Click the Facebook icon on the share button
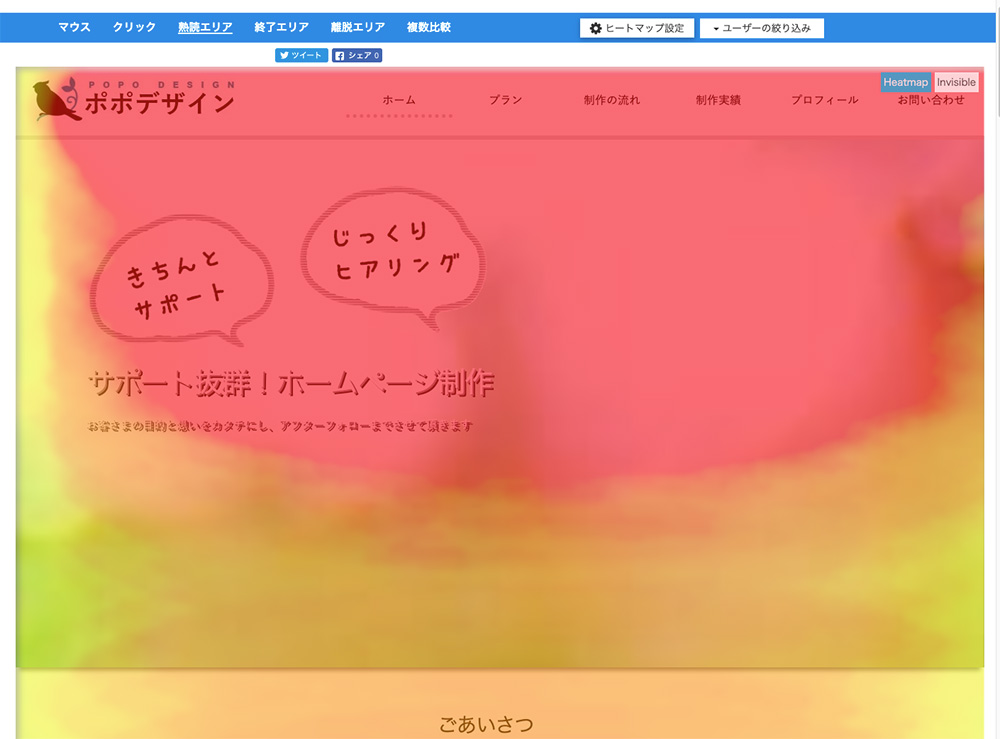Image resolution: width=1000 pixels, height=739 pixels. [341, 55]
